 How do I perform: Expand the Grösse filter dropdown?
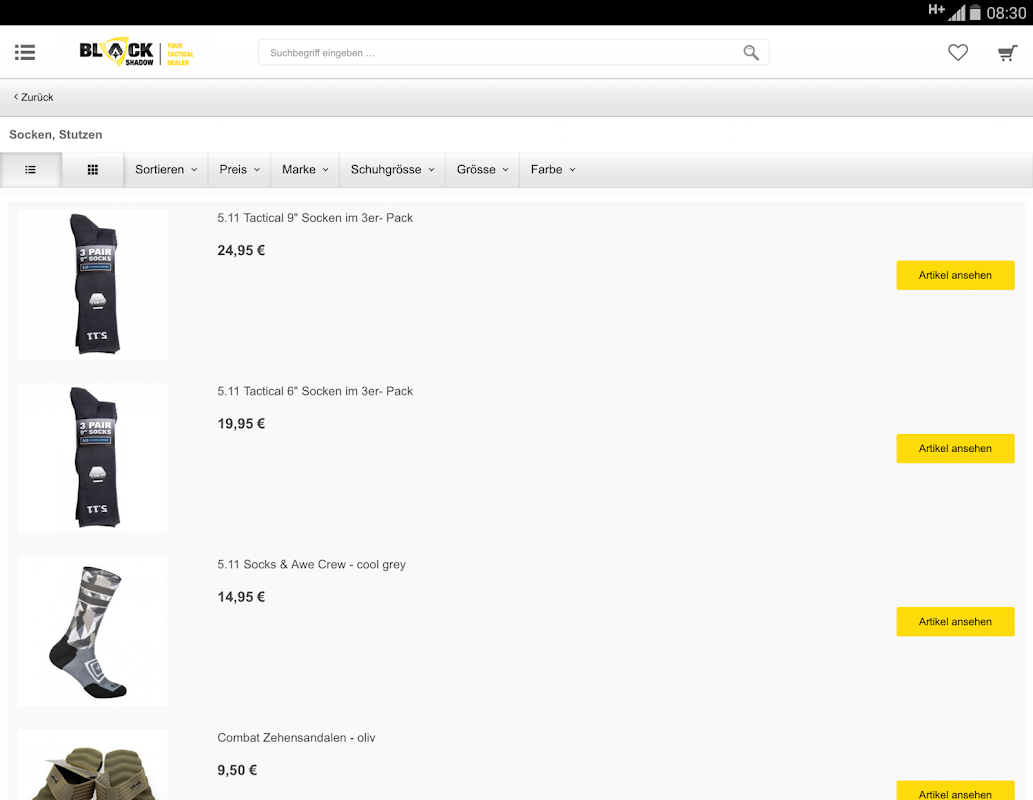point(482,170)
